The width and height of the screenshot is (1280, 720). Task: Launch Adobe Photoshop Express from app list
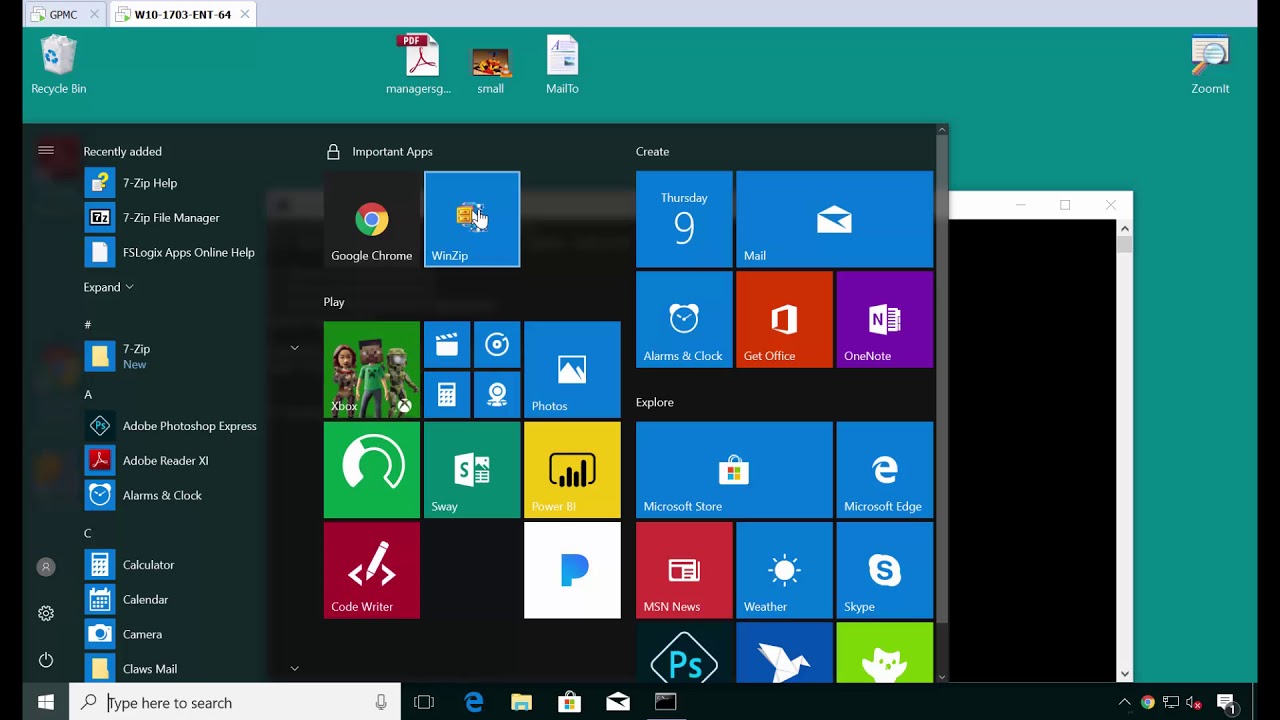(171, 426)
